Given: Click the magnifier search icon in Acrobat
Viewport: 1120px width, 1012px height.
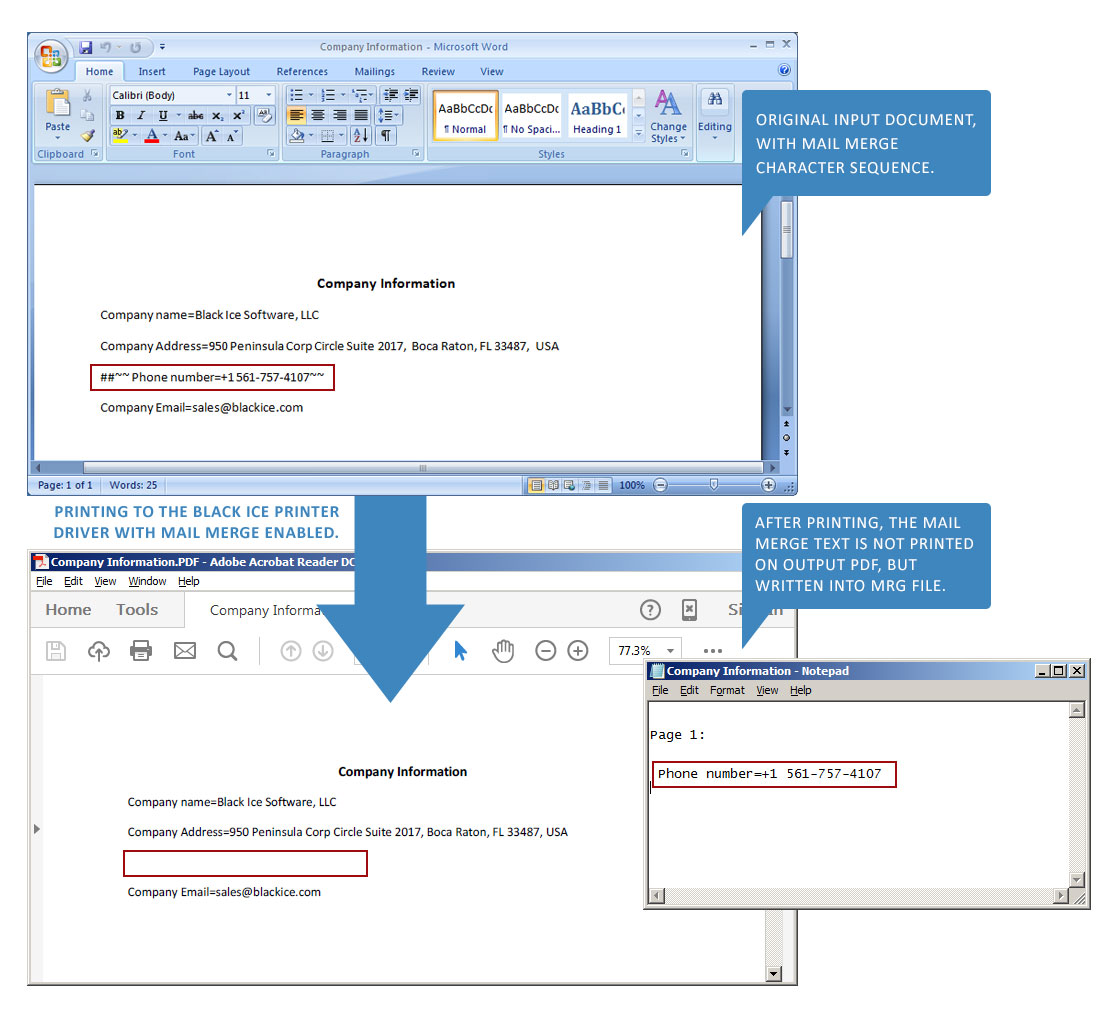Looking at the screenshot, I should coord(227,651).
